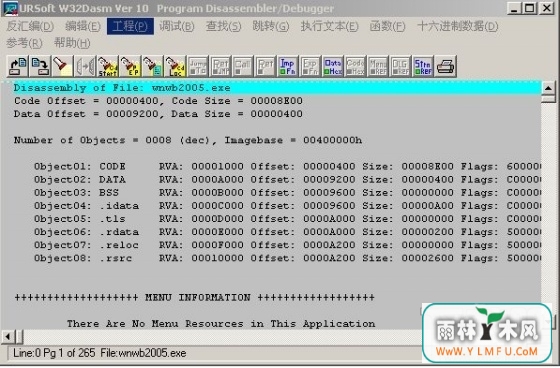Click the goto page icon
Screen dimensions: 560x368
152,66
